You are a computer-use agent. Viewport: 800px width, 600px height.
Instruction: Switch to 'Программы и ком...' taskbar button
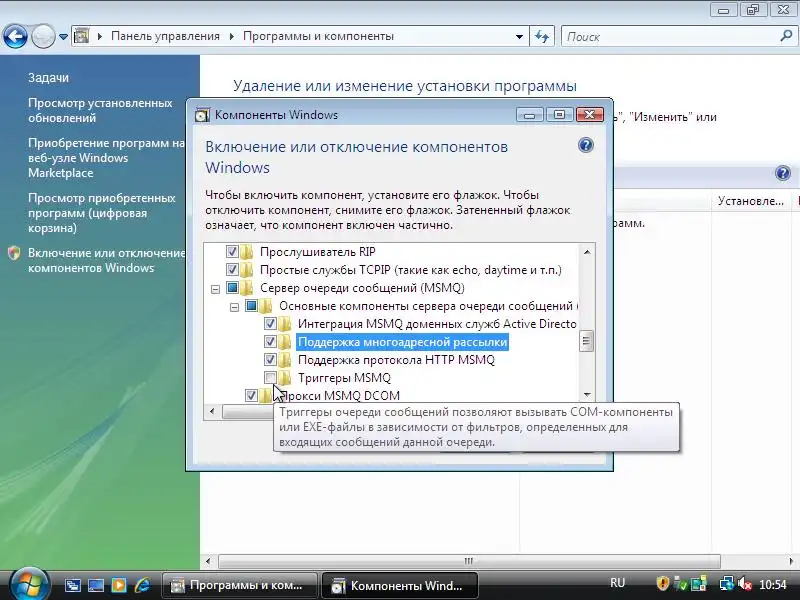(239, 585)
